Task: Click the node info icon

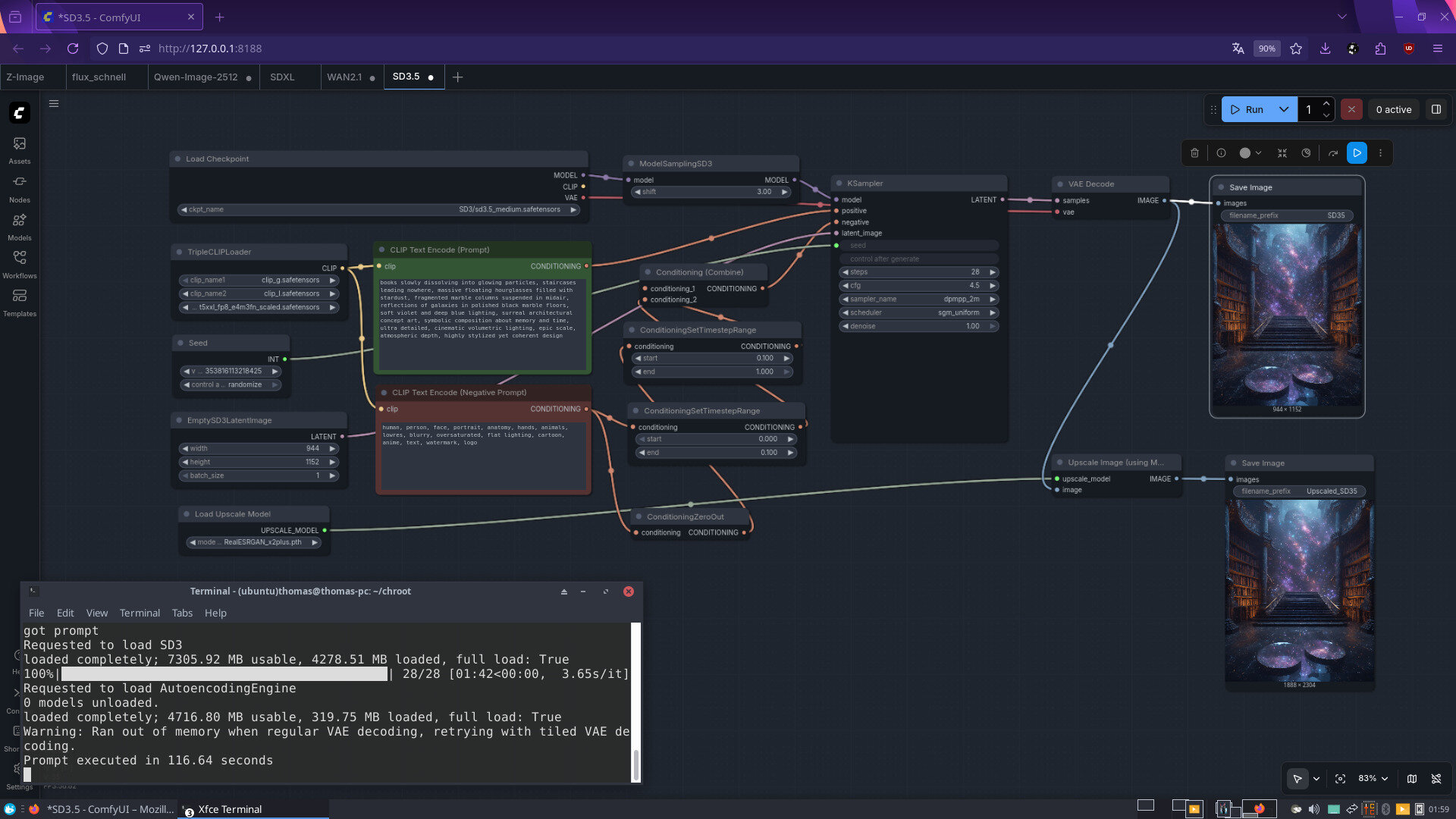Action: pos(1221,153)
